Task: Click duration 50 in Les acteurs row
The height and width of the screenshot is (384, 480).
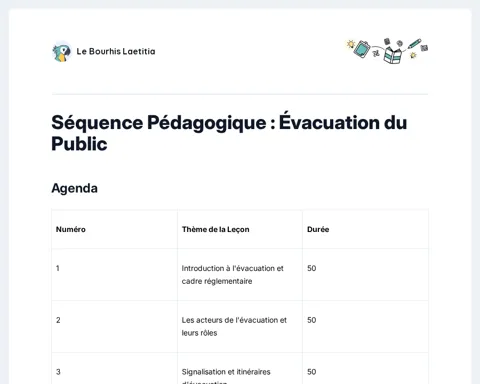Action: point(312,320)
